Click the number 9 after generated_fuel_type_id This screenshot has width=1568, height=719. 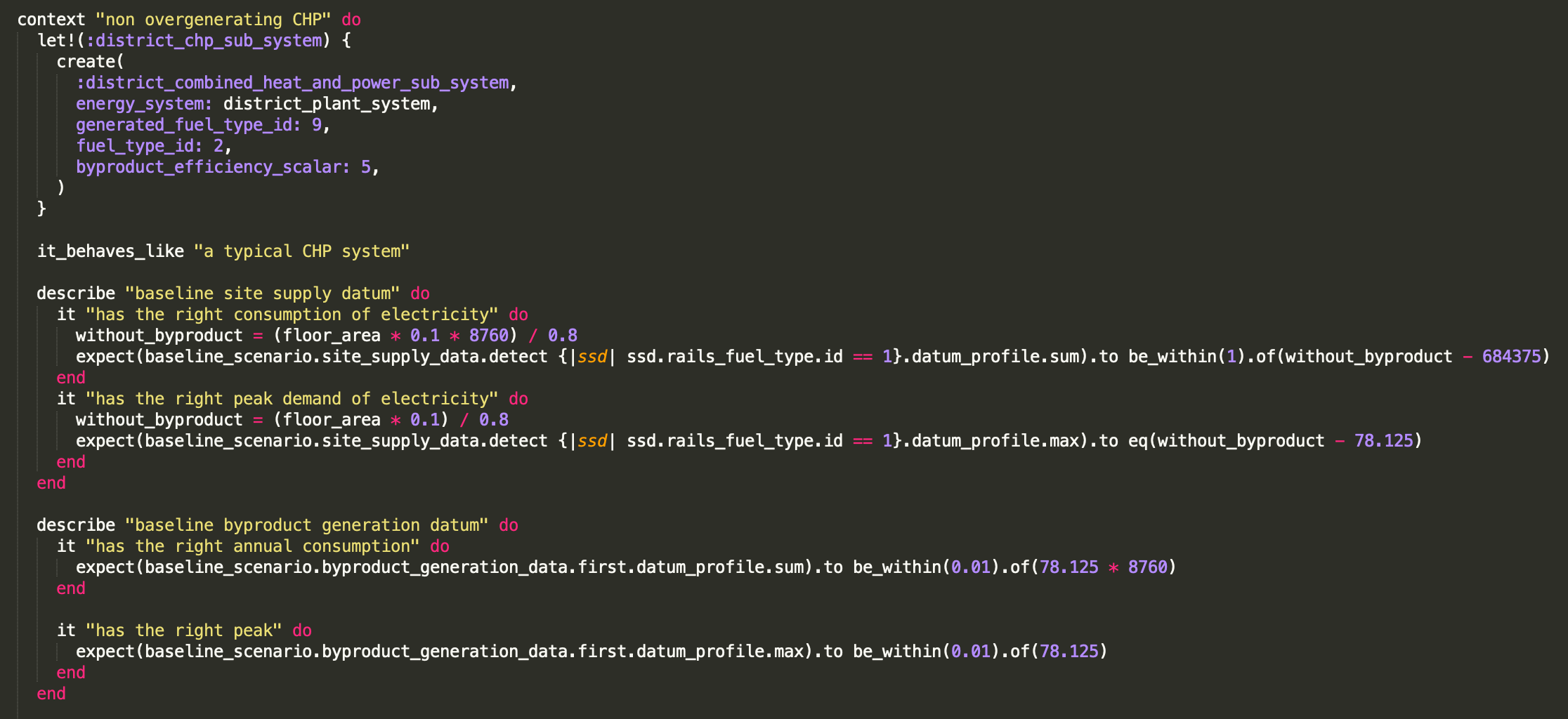(317, 125)
